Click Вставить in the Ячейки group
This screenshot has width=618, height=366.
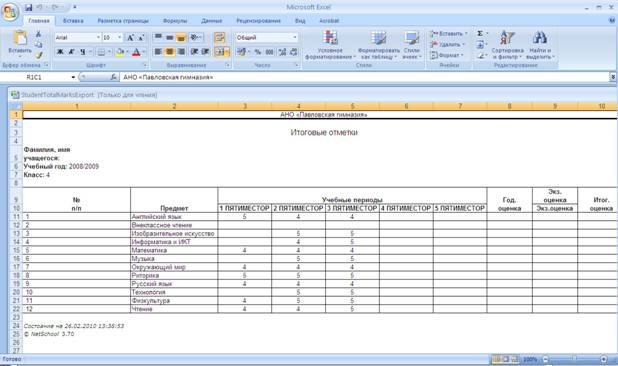pos(448,33)
